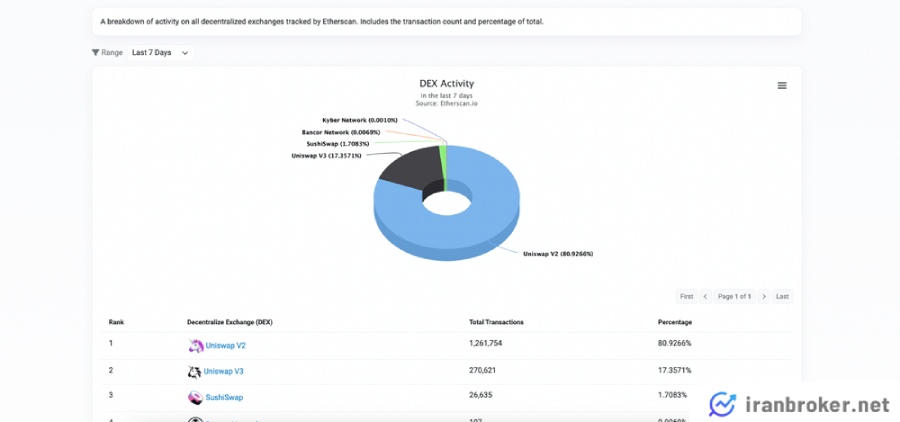This screenshot has width=900, height=422.
Task: Click the 17.3571% percentage cell
Action: 674,370
